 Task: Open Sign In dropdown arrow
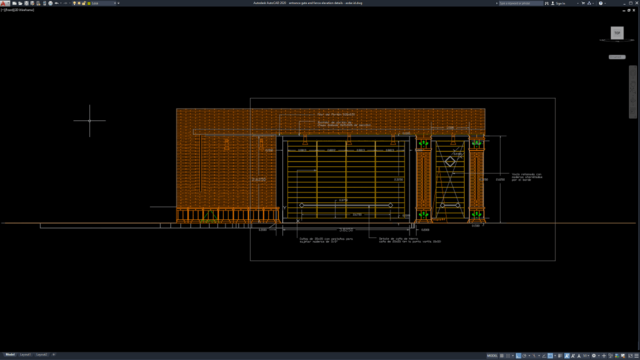pos(578,3)
